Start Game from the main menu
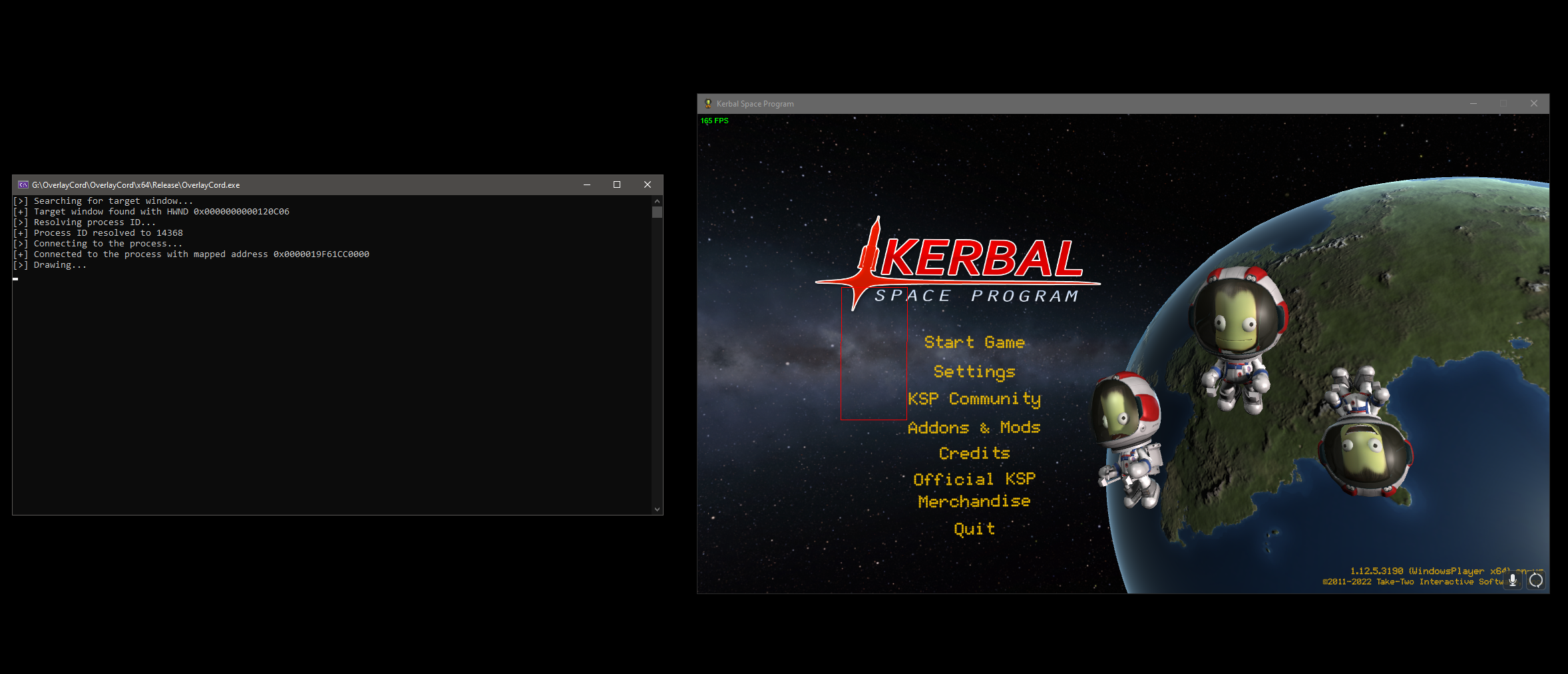1568x674 pixels. point(974,342)
